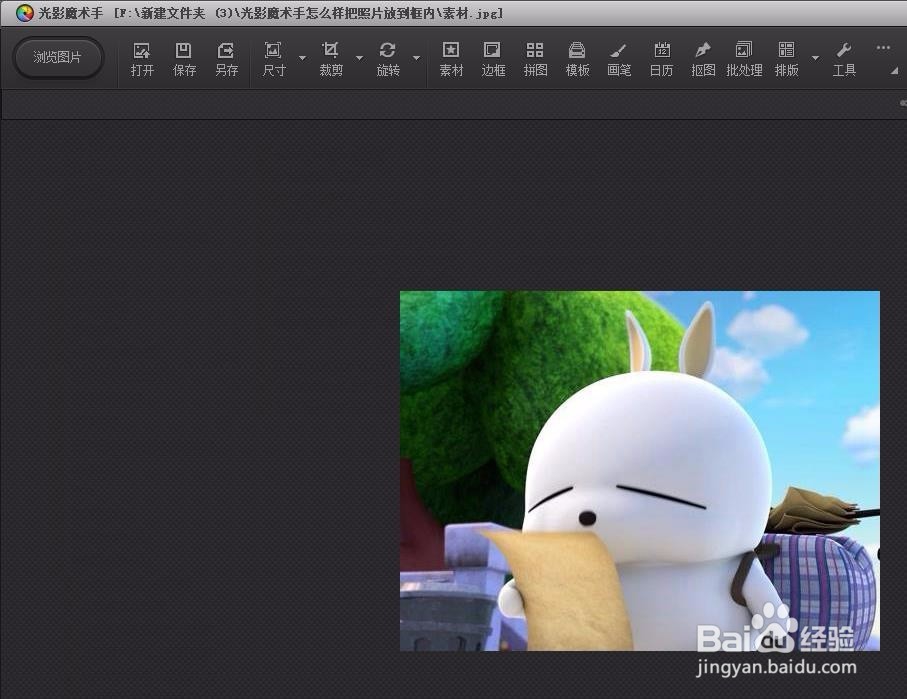The width and height of the screenshot is (907, 699).
Task: Expand the toolbar corner triangle arrow
Action: (x=895, y=71)
